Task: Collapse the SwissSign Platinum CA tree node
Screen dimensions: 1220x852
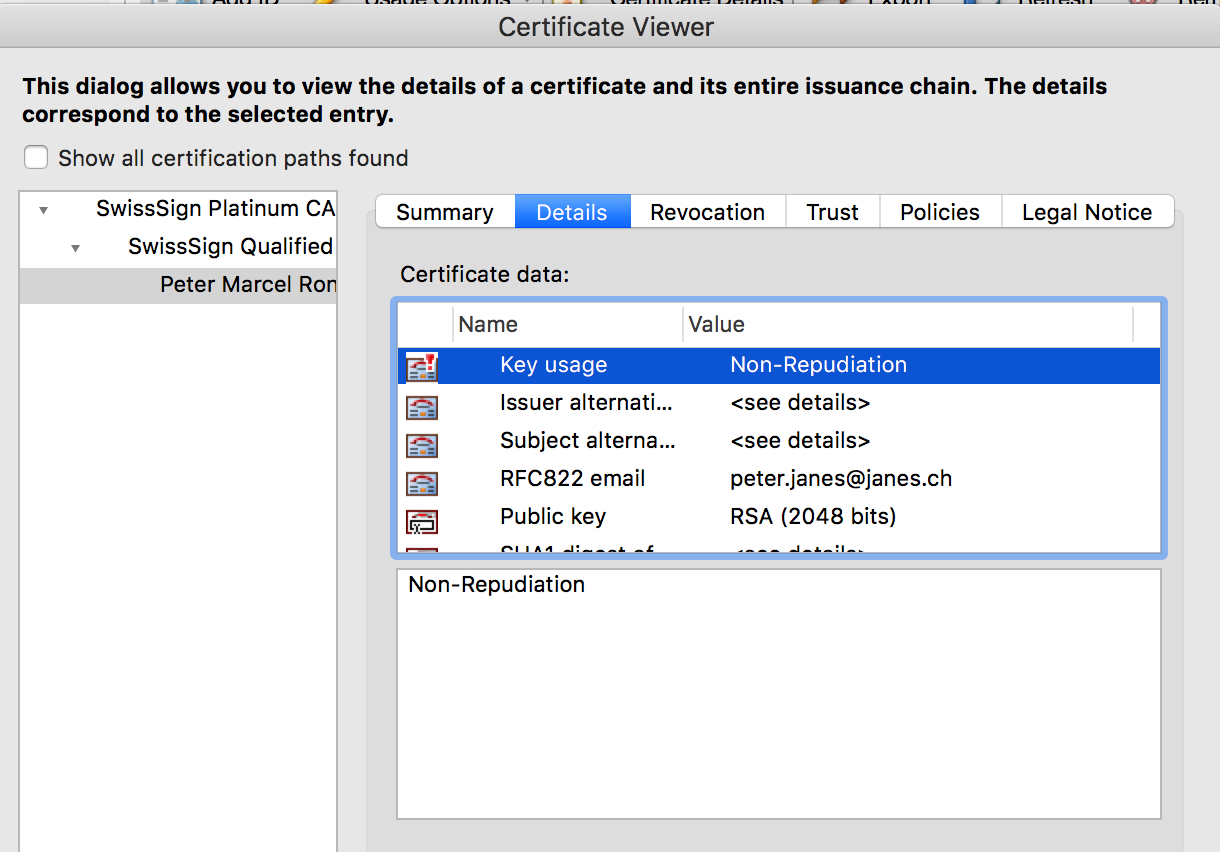Action: pos(43,210)
